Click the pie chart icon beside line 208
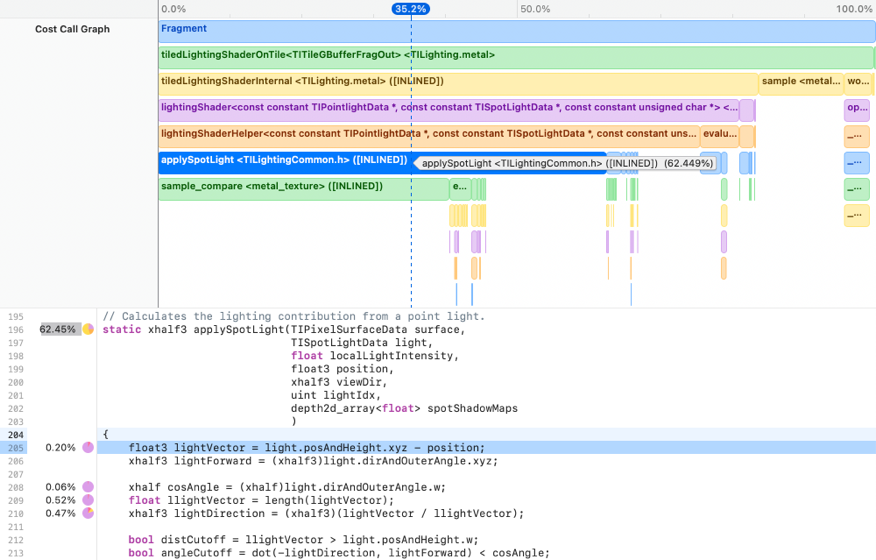Screen dimensions: 876x560 click(88, 487)
